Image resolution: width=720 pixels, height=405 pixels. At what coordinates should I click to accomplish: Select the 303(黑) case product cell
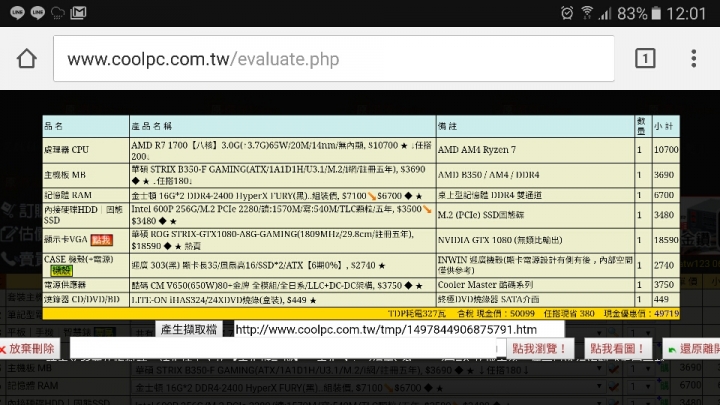282,265
